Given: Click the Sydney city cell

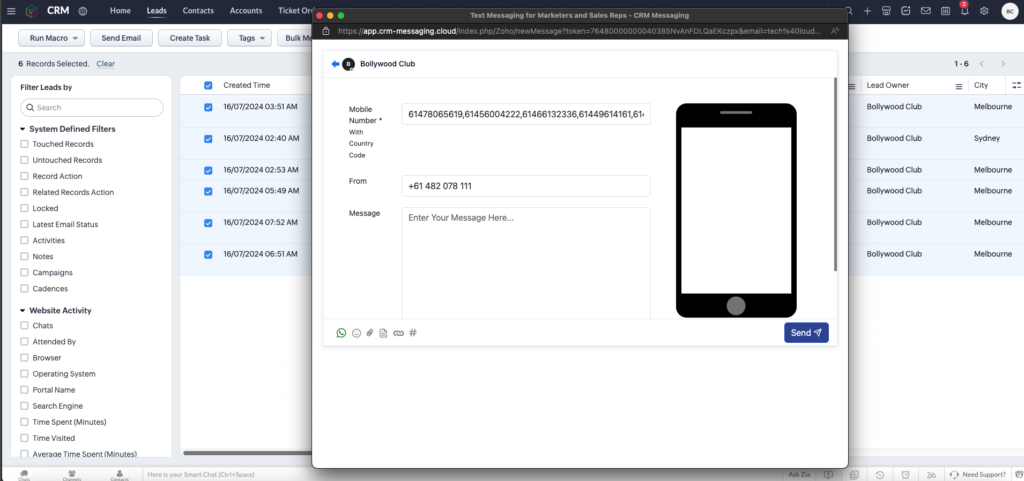Looking at the screenshot, I should (x=987, y=138).
